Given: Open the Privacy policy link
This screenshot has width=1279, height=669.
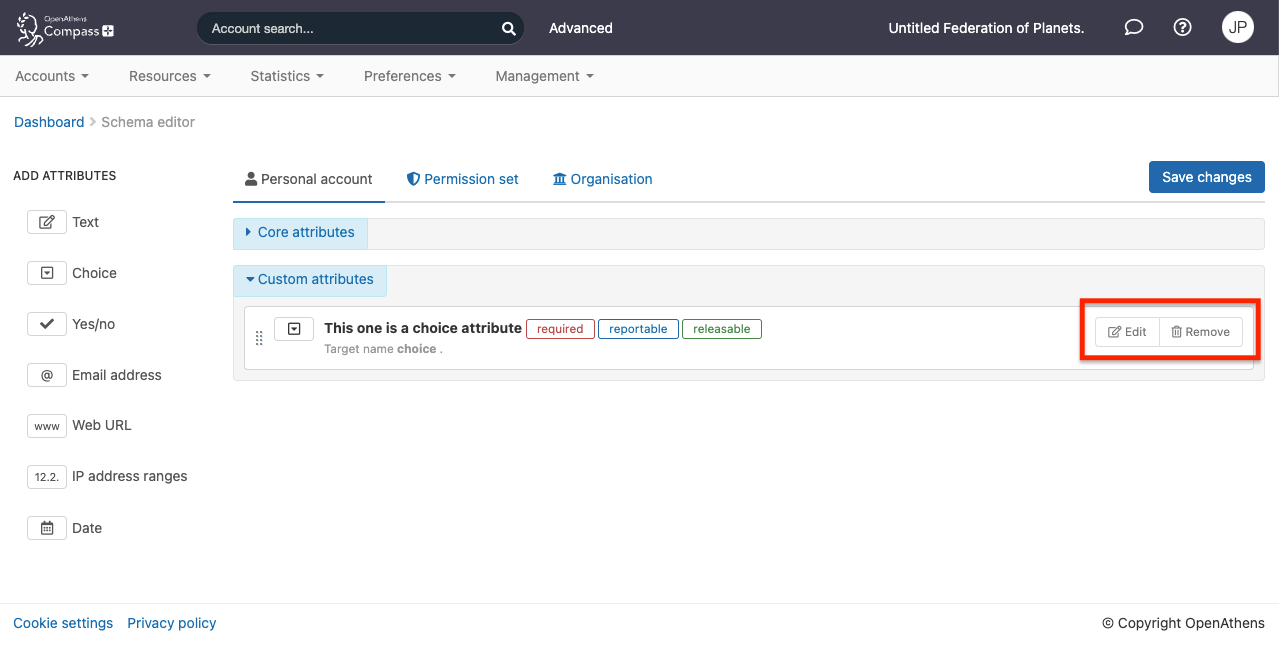Looking at the screenshot, I should click(x=171, y=622).
